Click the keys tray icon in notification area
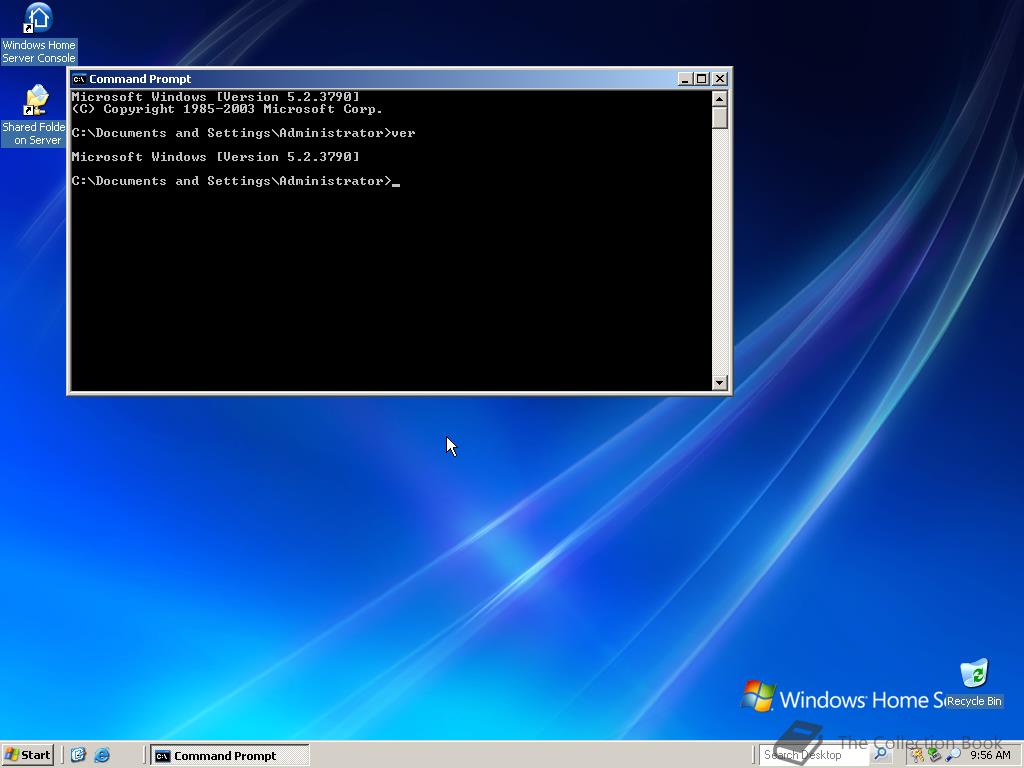This screenshot has width=1024, height=768. [918, 756]
